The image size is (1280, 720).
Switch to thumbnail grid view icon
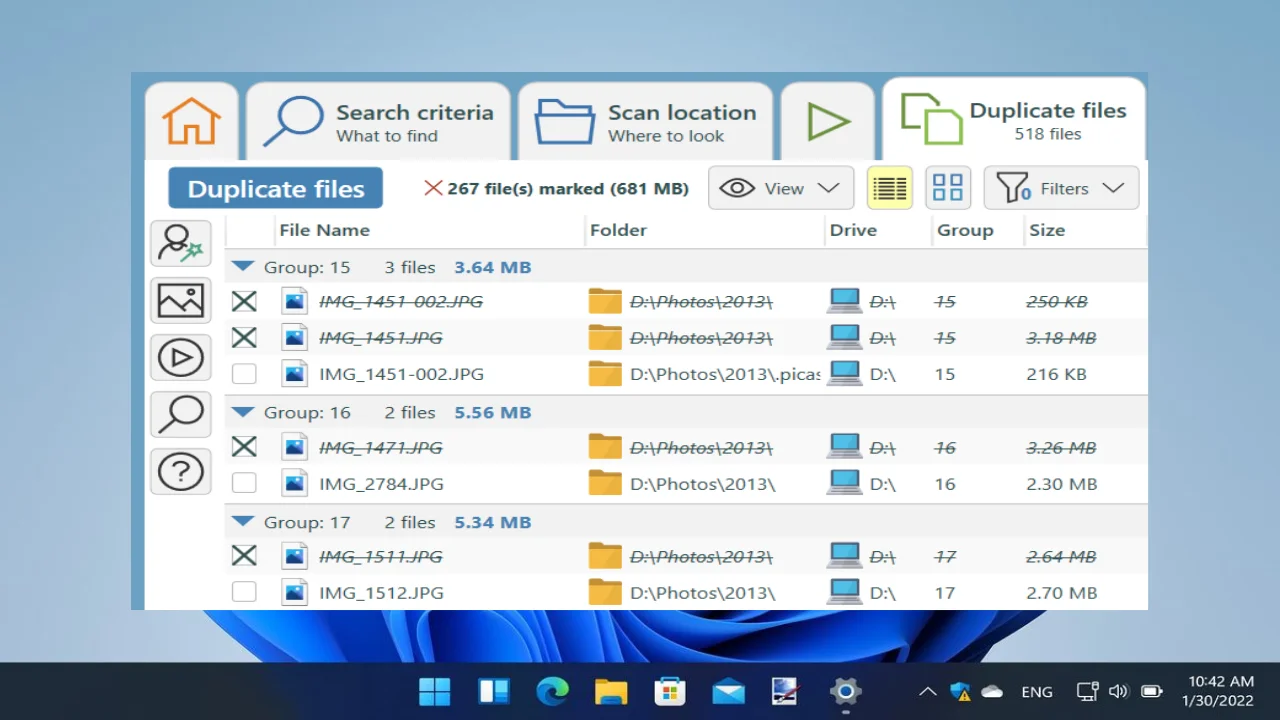coord(948,187)
